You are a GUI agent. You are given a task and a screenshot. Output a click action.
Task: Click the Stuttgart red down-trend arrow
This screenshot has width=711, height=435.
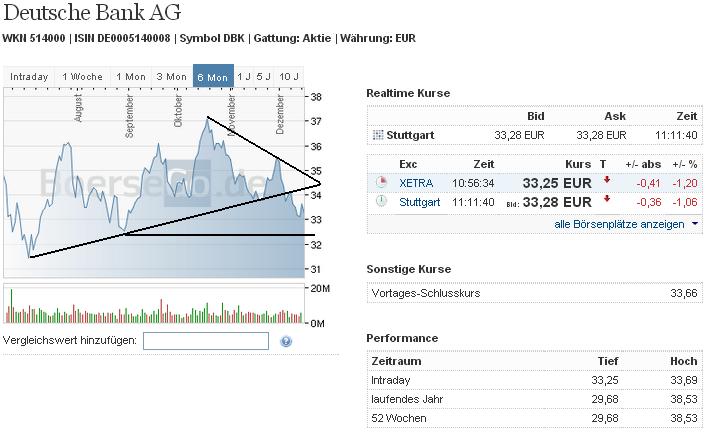[x=606, y=200]
